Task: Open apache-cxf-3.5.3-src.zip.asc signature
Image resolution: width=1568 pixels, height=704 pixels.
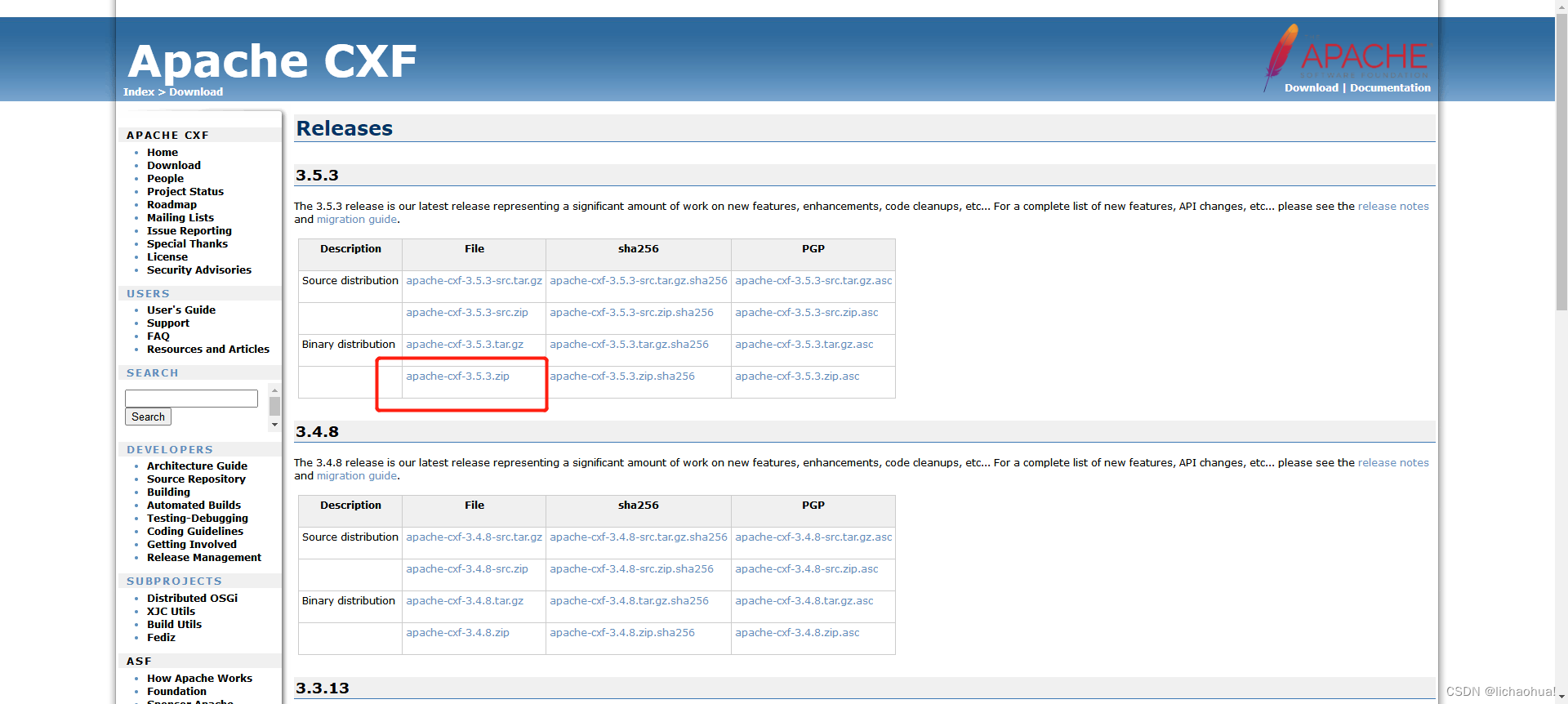Action: (807, 313)
